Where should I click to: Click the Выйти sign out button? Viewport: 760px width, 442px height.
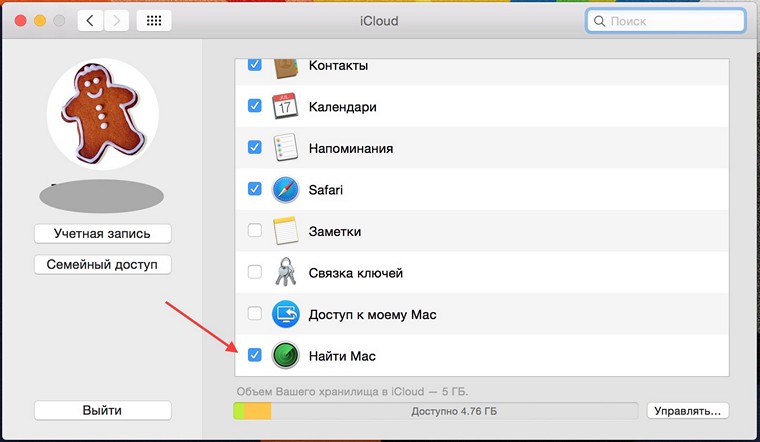[x=102, y=410]
